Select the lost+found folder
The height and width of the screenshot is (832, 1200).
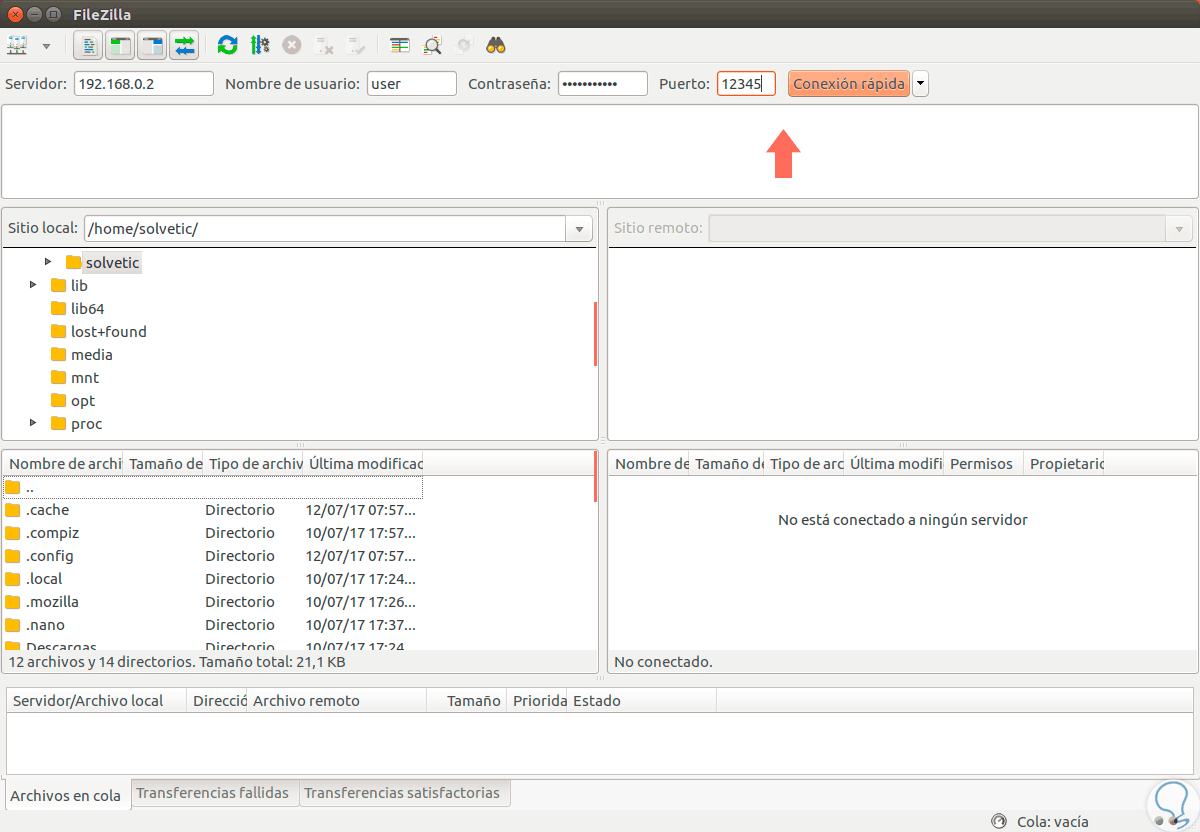pyautogui.click(x=98, y=331)
